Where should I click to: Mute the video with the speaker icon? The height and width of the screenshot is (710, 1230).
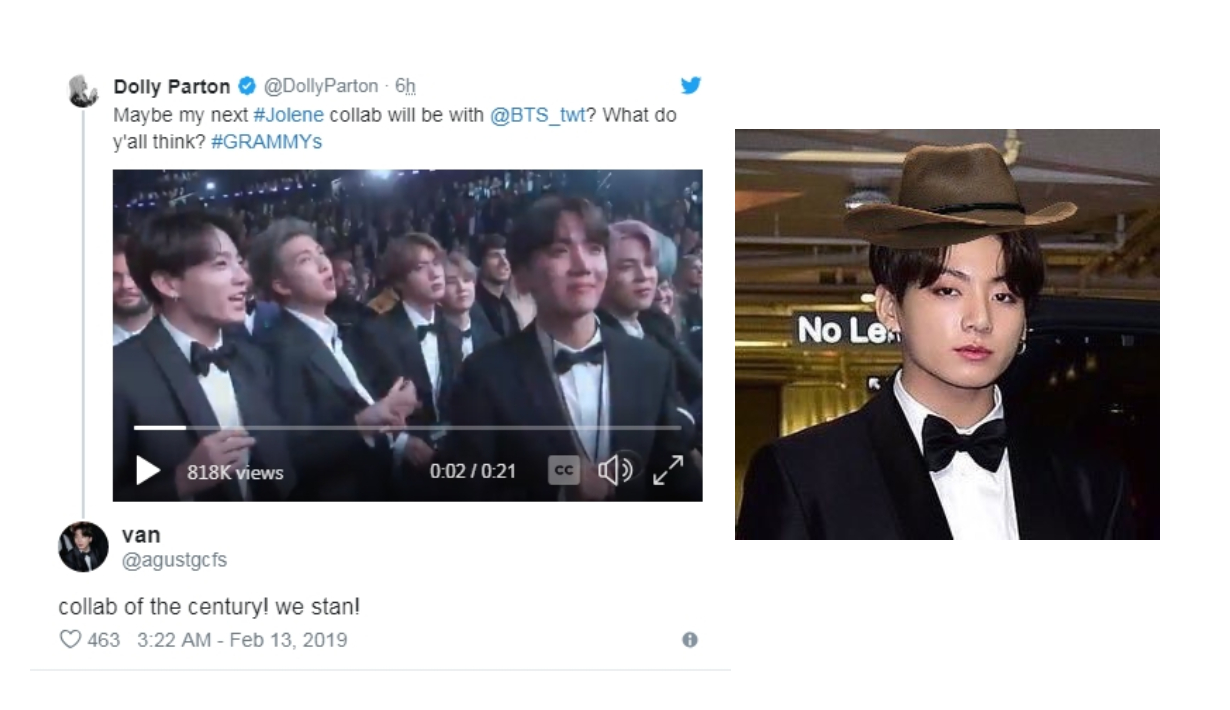pyautogui.click(x=615, y=470)
